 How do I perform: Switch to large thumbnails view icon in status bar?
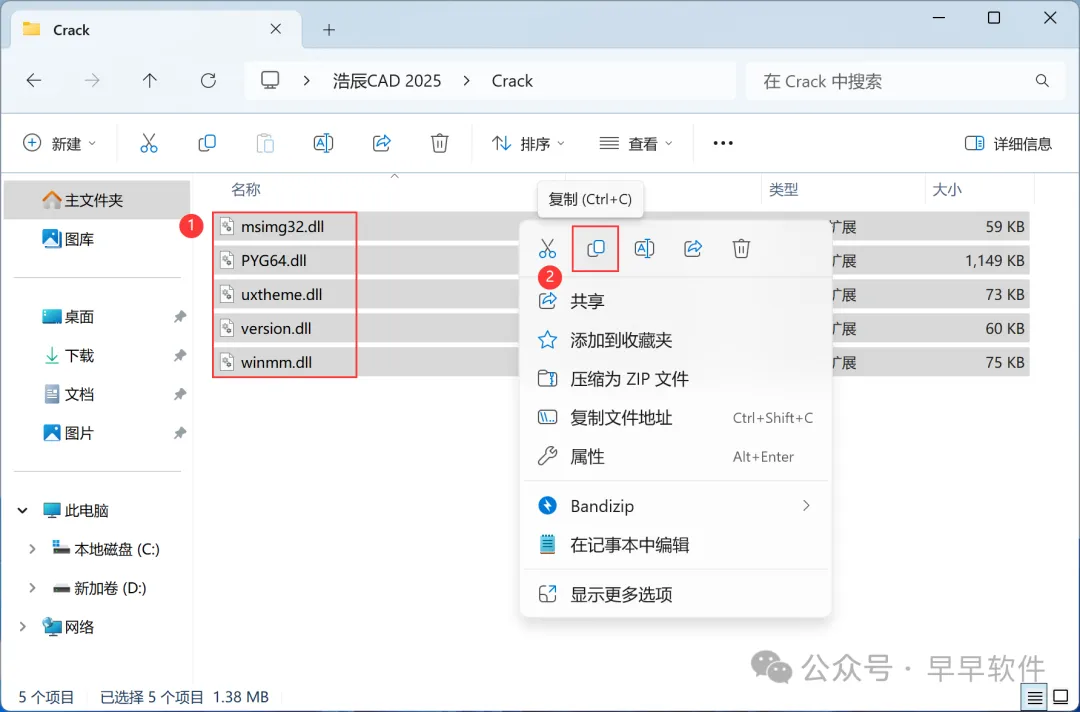1061,698
